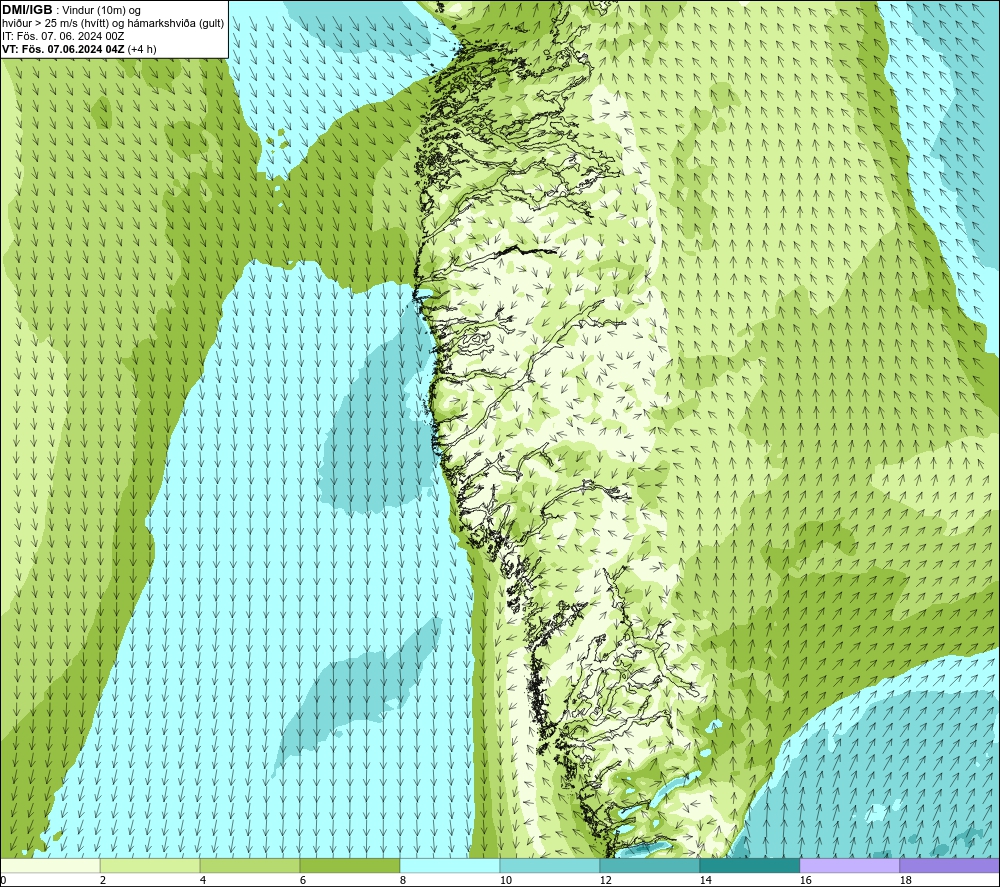Click the legend scale label '10'
1000x887 pixels.
[505, 881]
